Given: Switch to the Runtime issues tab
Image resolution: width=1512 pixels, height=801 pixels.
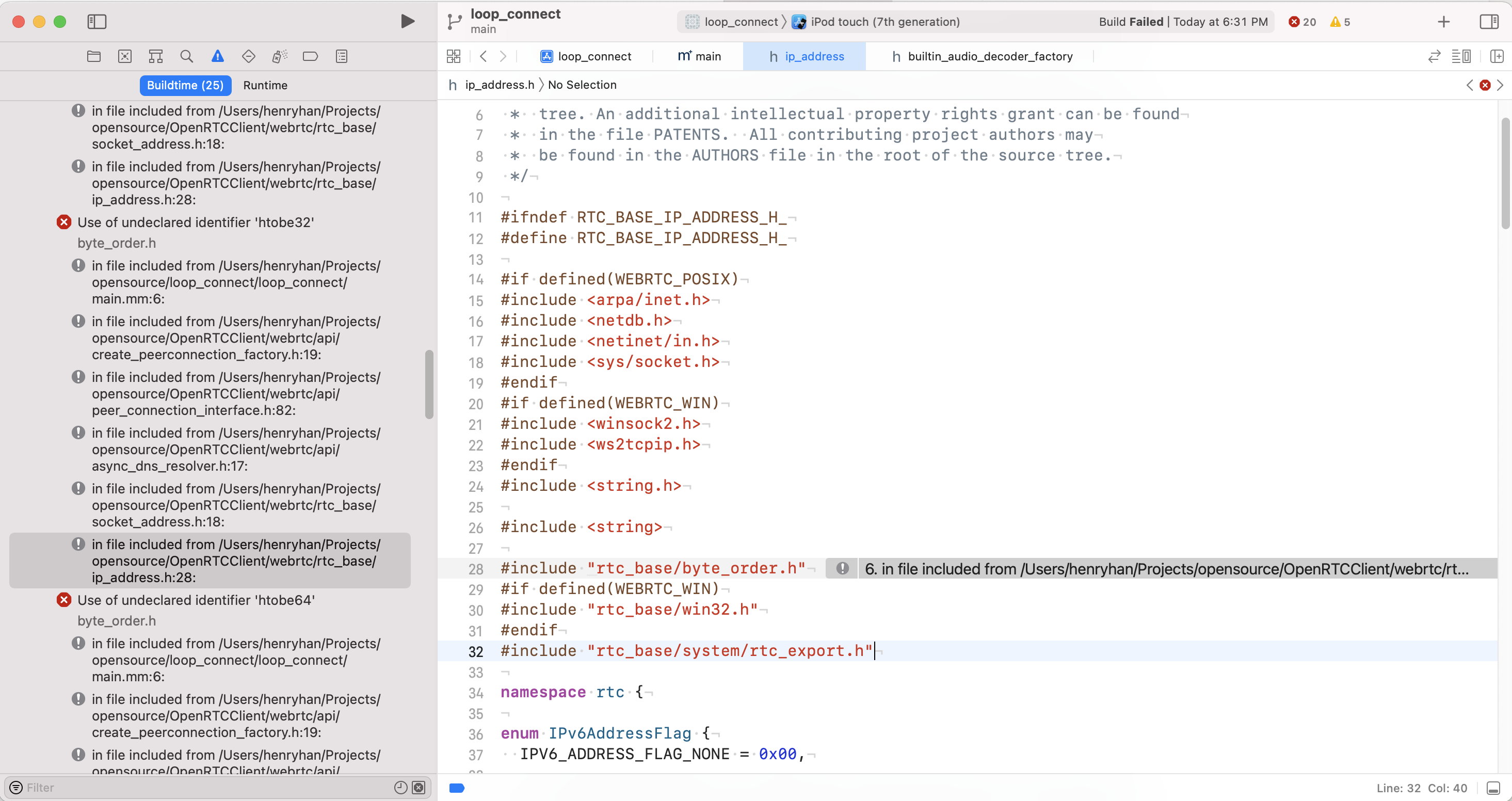Looking at the screenshot, I should 265,85.
